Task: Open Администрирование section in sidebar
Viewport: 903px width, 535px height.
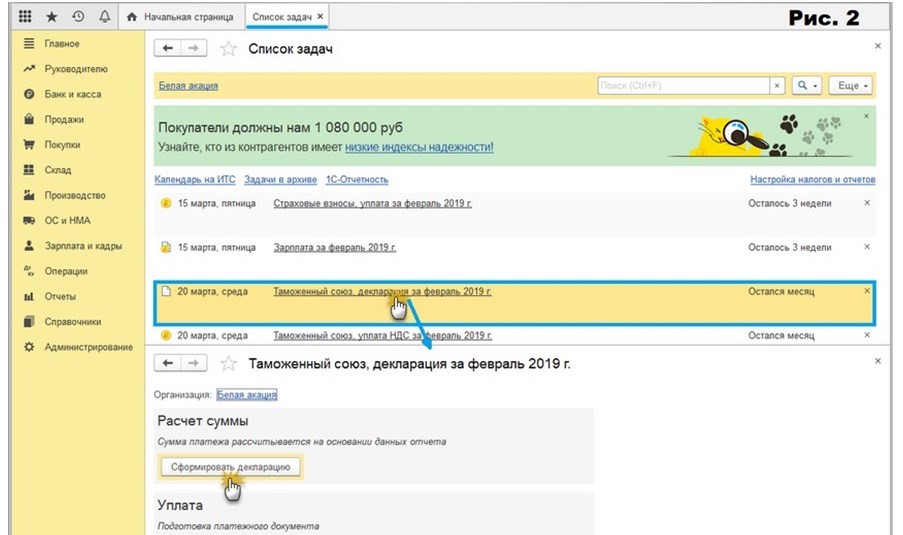Action: tap(88, 346)
